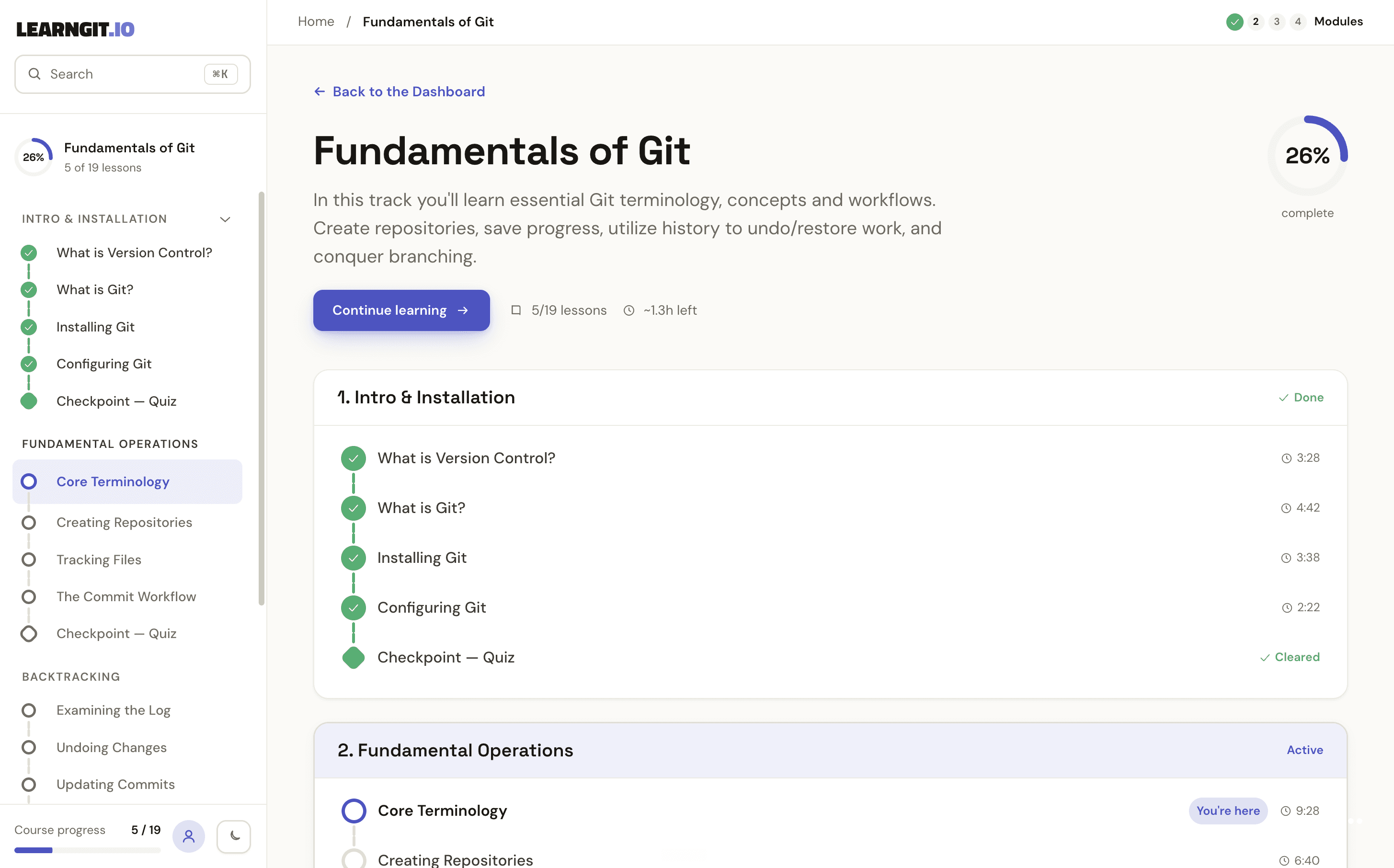The height and width of the screenshot is (868, 1394).
Task: Click sidebar green check for What is Version Control?
Action: click(29, 252)
